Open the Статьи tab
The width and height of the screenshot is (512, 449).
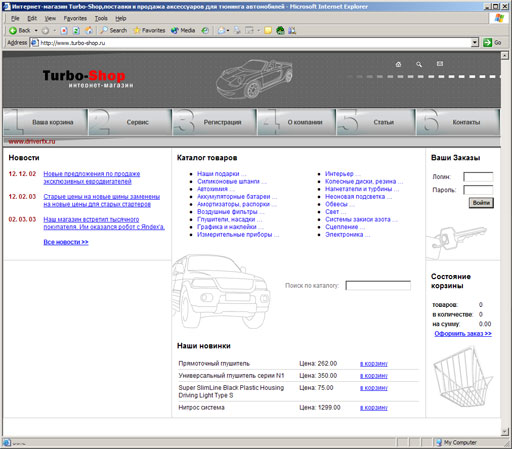376,122
